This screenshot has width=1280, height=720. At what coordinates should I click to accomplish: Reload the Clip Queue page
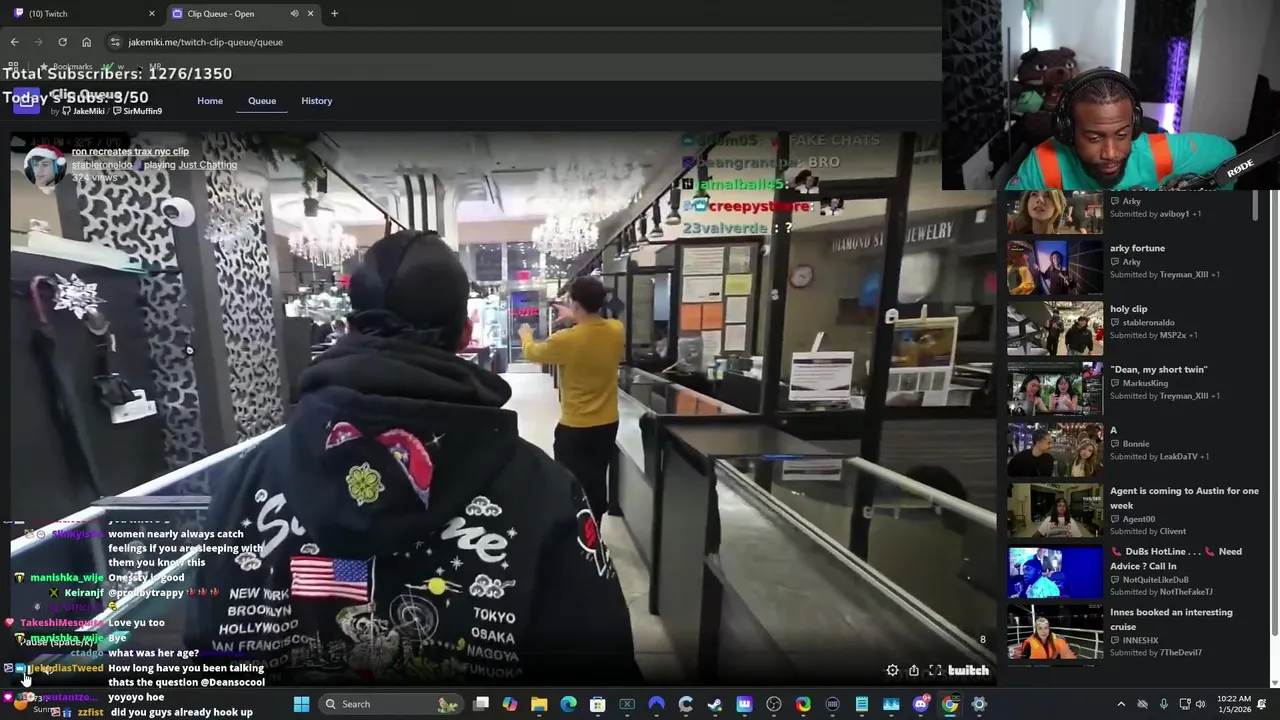coord(62,42)
